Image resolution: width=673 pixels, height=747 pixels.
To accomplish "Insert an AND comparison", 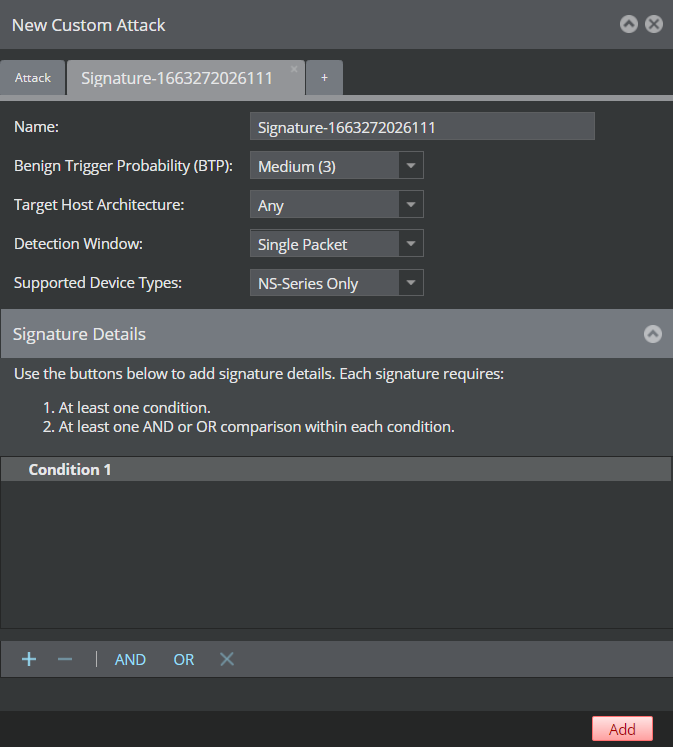I will tap(130, 660).
